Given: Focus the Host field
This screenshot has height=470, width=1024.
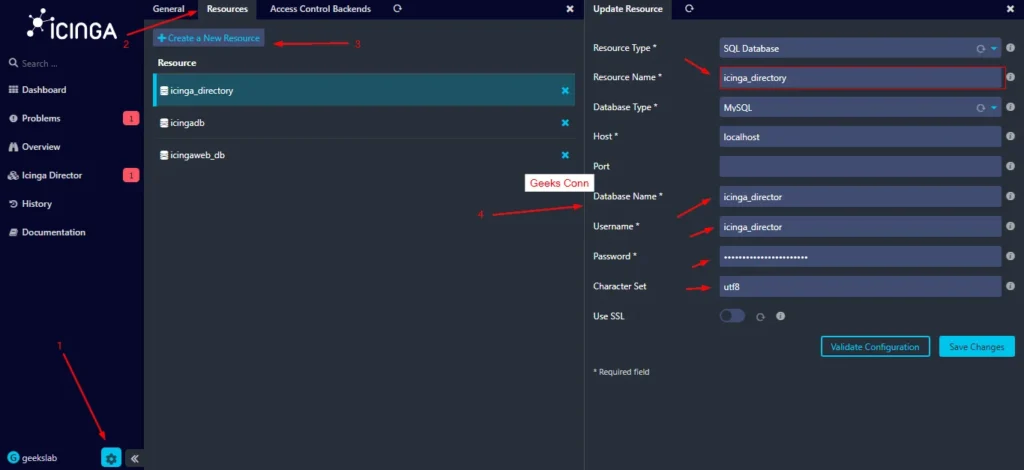Looking at the screenshot, I should pyautogui.click(x=861, y=137).
